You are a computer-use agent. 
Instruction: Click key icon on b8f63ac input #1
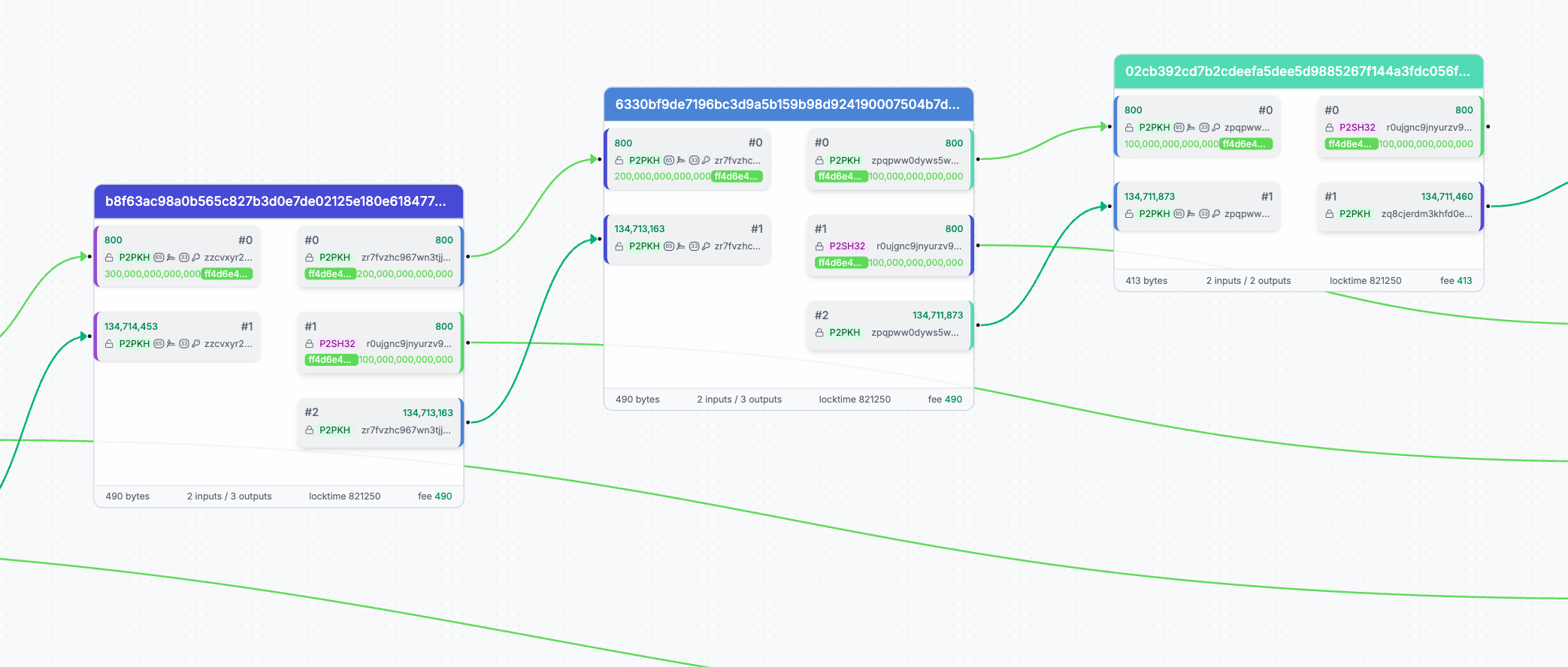point(196,344)
